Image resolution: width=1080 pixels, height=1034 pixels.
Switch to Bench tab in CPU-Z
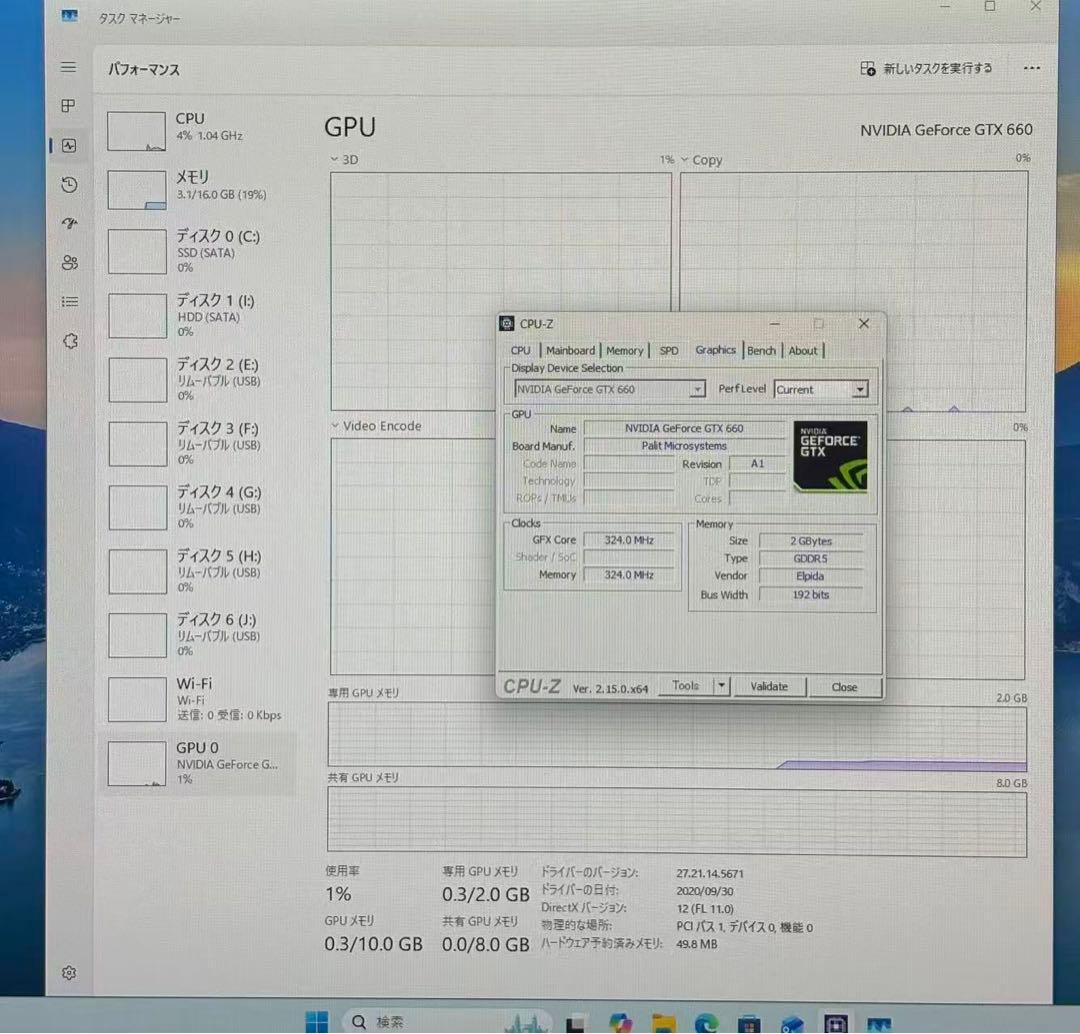[761, 350]
